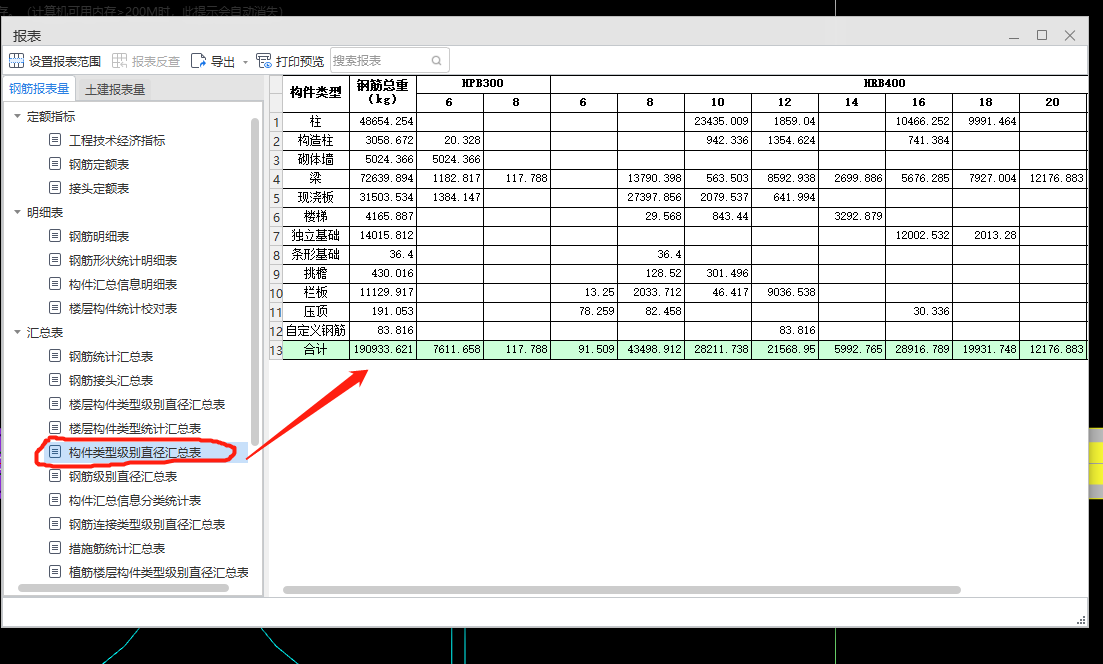Image resolution: width=1103 pixels, height=664 pixels.
Task: Select the 柱 row cell
Action: [316, 121]
